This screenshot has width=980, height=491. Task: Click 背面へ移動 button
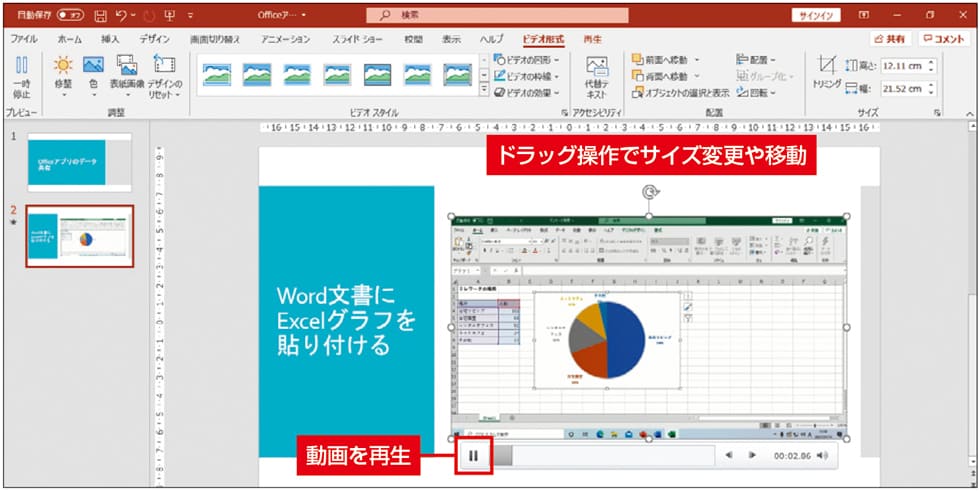(666, 77)
